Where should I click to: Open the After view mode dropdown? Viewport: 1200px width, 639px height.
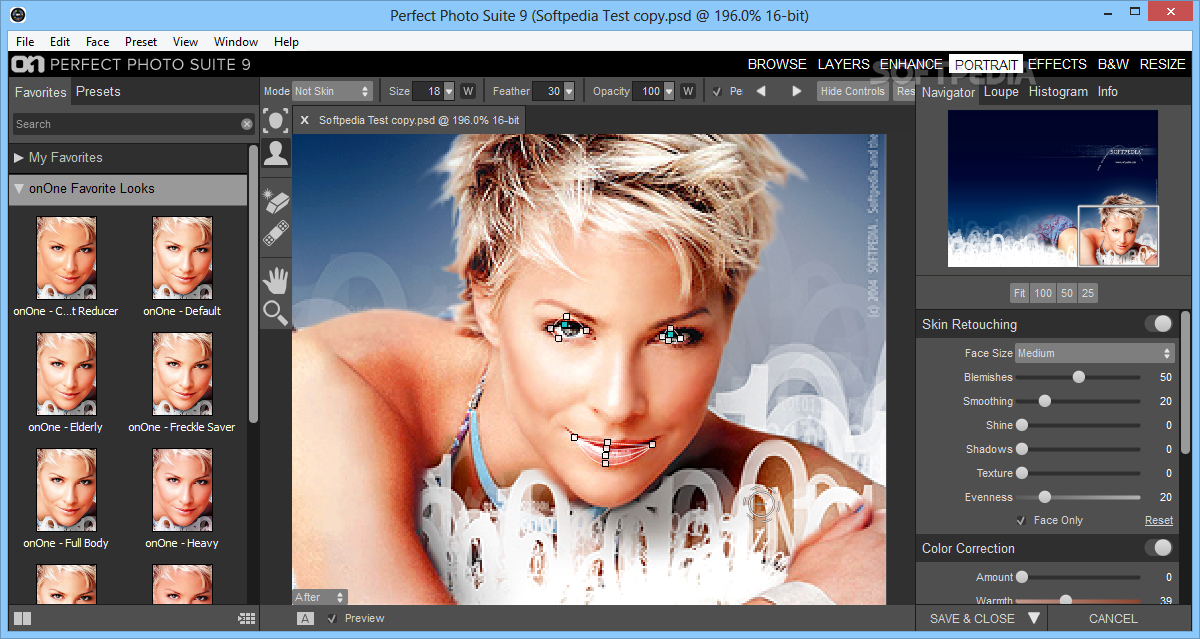coord(320,597)
